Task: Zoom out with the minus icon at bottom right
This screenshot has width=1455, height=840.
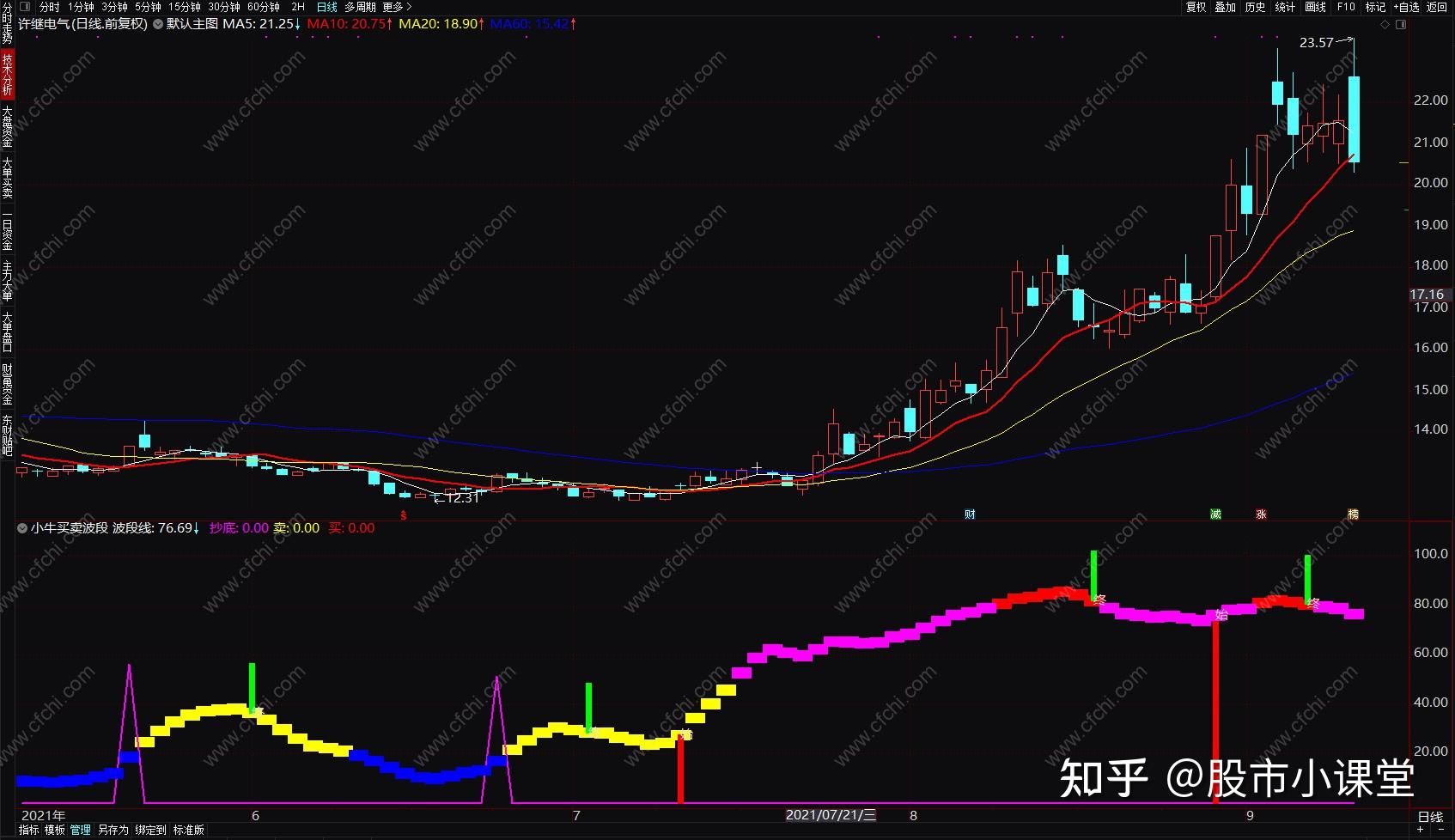Action: (1441, 830)
